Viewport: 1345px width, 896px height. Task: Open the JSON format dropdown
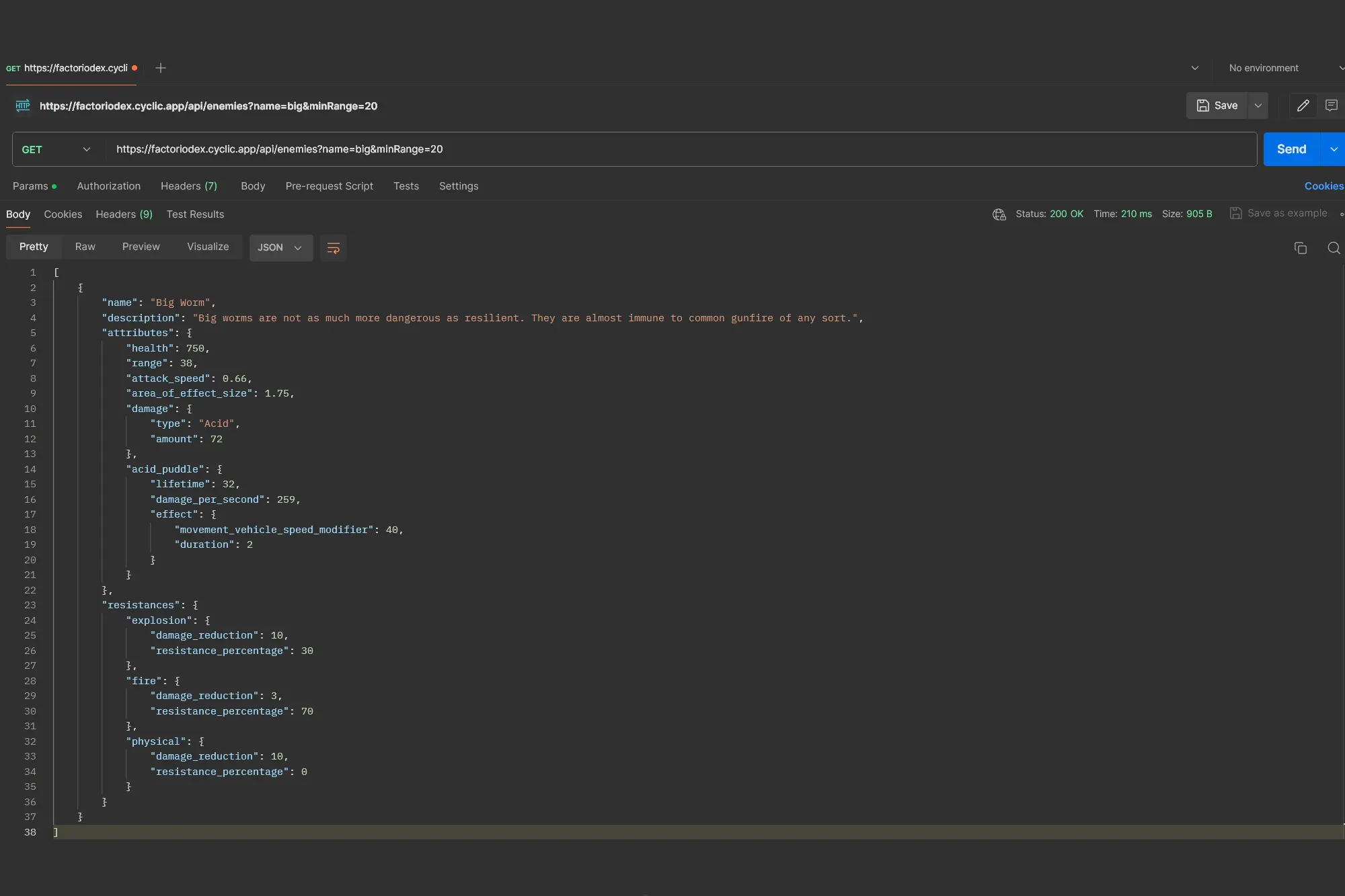coord(281,248)
